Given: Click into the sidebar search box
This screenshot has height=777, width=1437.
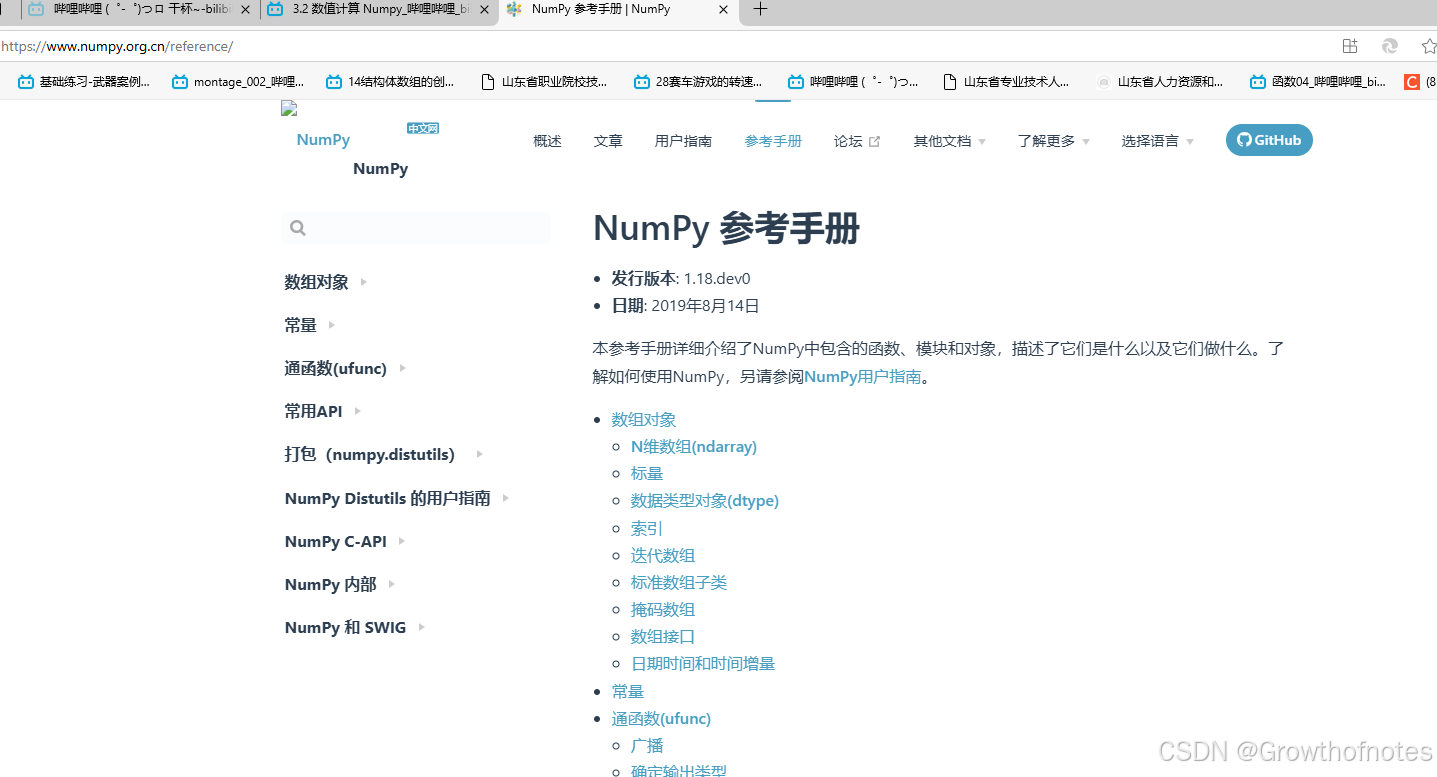Looking at the screenshot, I should [416, 228].
